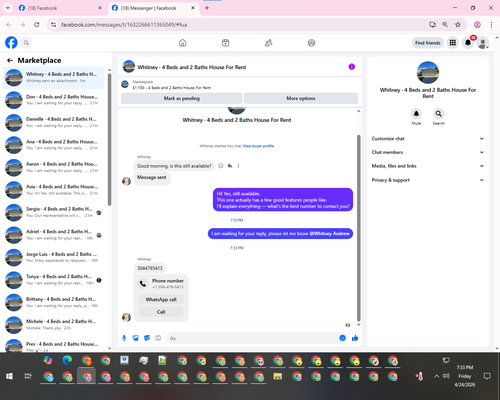The image size is (500, 400).
Task: Mute the conversation with the bell icon
Action: [416, 114]
